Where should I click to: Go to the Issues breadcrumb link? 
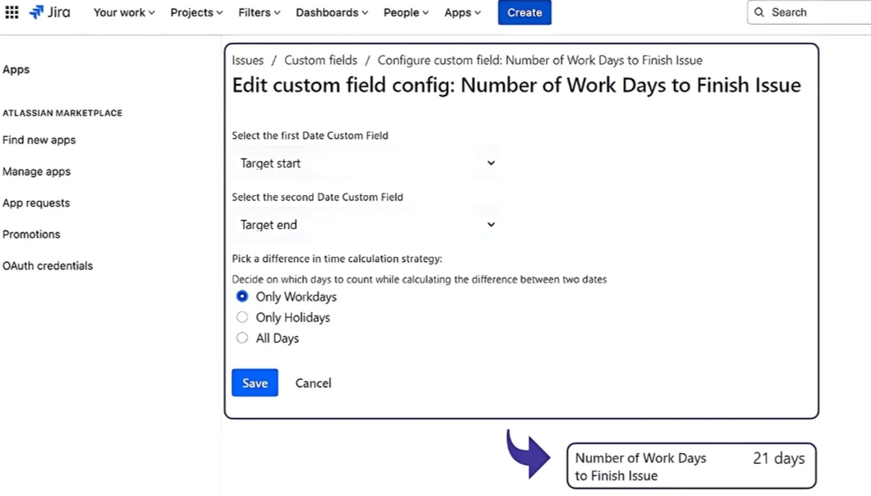coord(248,61)
